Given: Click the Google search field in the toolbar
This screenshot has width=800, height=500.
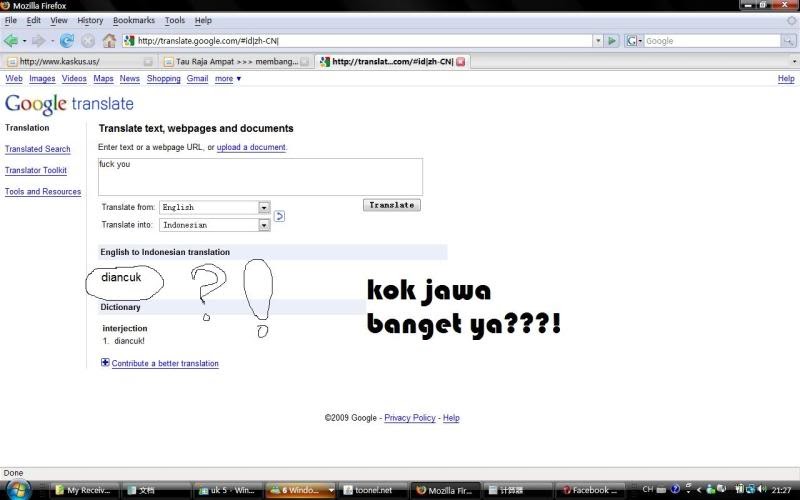Looking at the screenshot, I should point(712,41).
